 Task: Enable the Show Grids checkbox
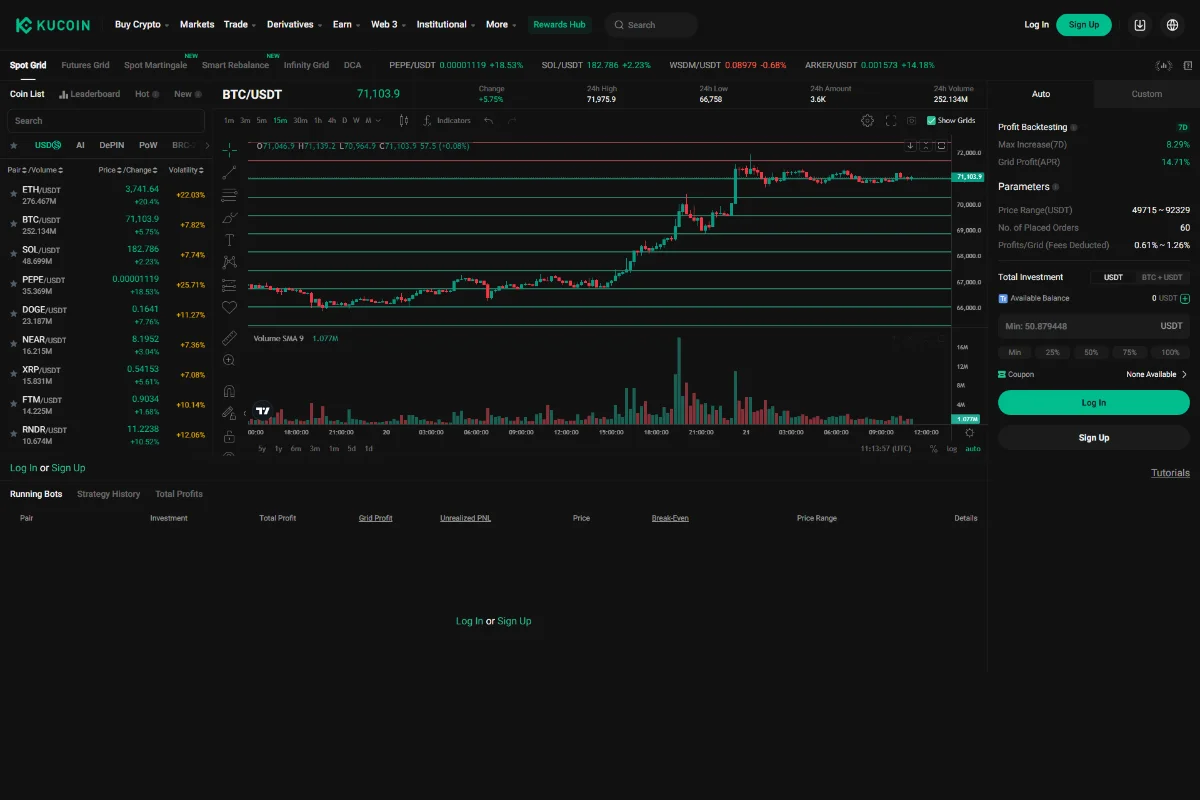(933, 120)
